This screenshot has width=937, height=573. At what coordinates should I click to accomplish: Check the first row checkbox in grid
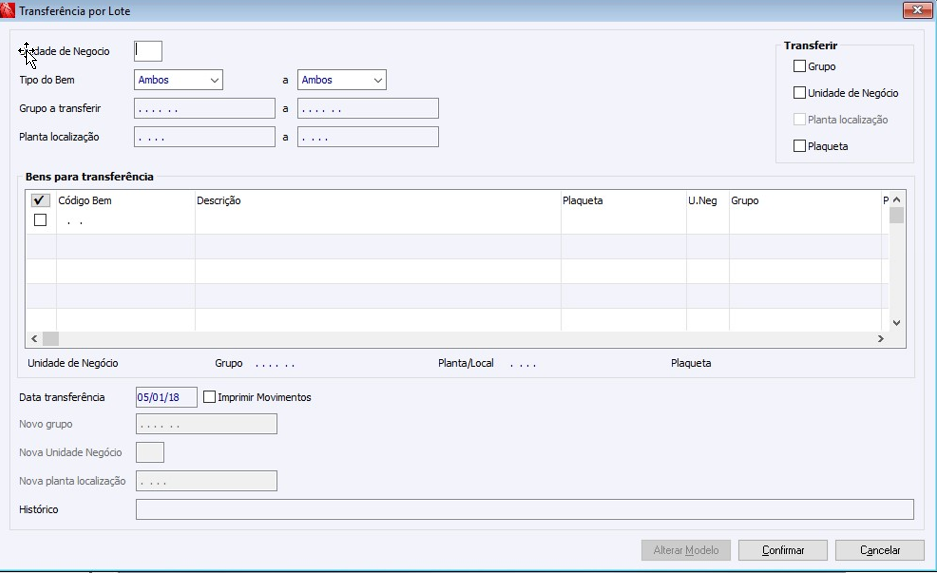tap(40, 220)
